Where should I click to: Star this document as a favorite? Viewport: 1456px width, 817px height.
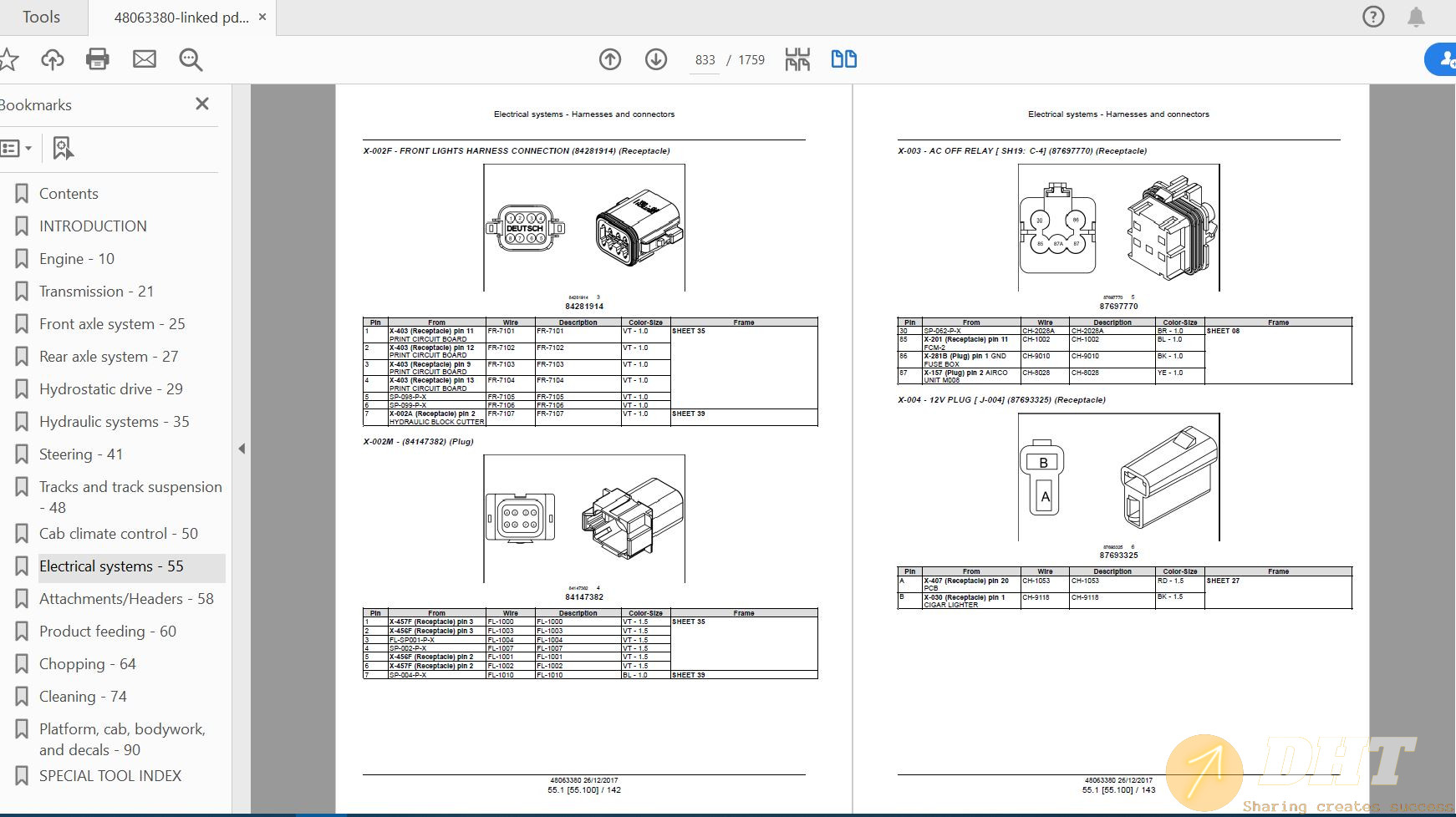coord(8,59)
